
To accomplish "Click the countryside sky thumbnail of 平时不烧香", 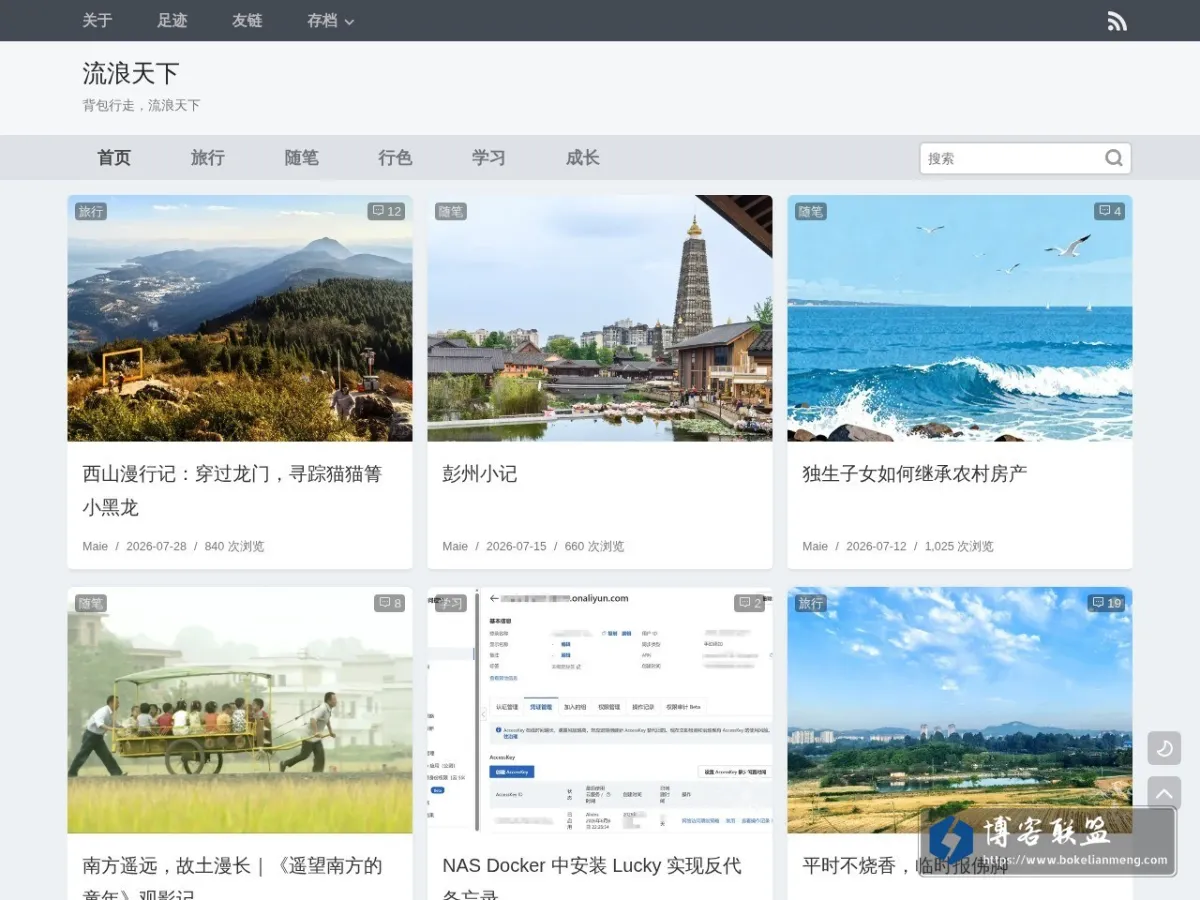I will coord(960,710).
